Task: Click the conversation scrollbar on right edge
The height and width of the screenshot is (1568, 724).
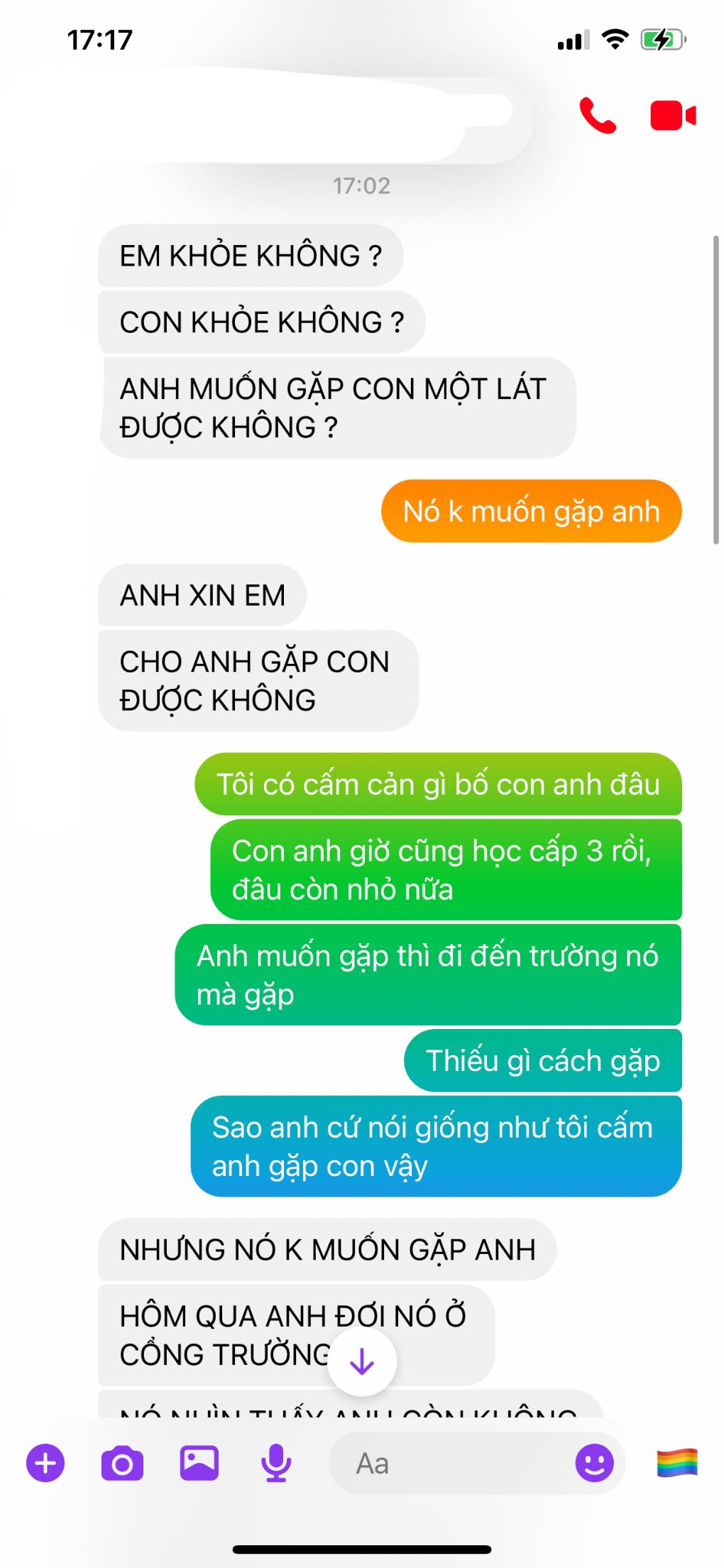Action: pos(715,391)
